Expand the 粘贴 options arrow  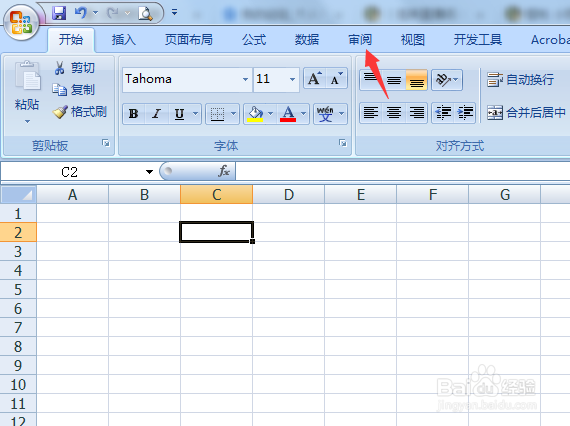(x=27, y=121)
